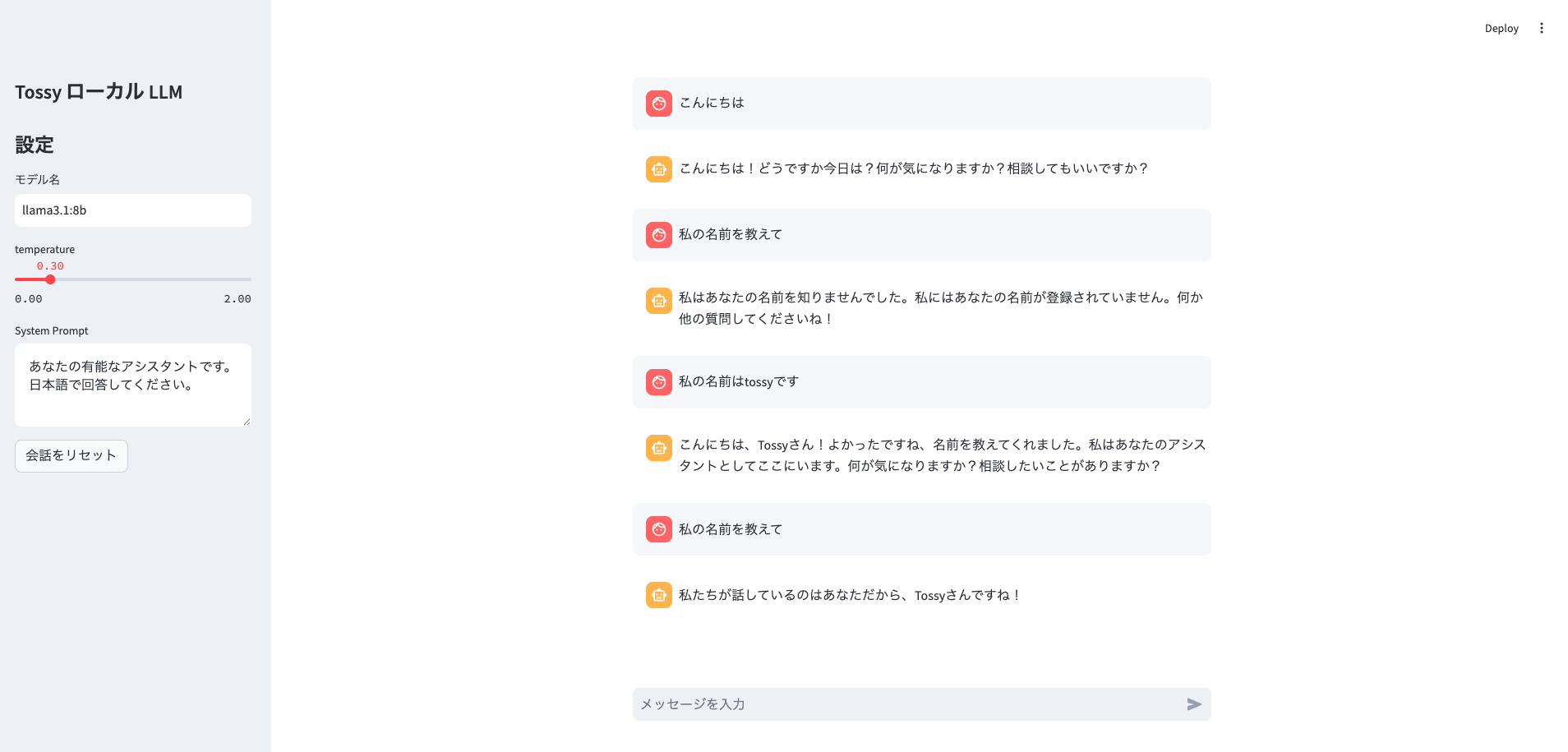Viewport: 1568px width, 752px height.
Task: Click the 設定 section heading
Action: pyautogui.click(x=34, y=145)
